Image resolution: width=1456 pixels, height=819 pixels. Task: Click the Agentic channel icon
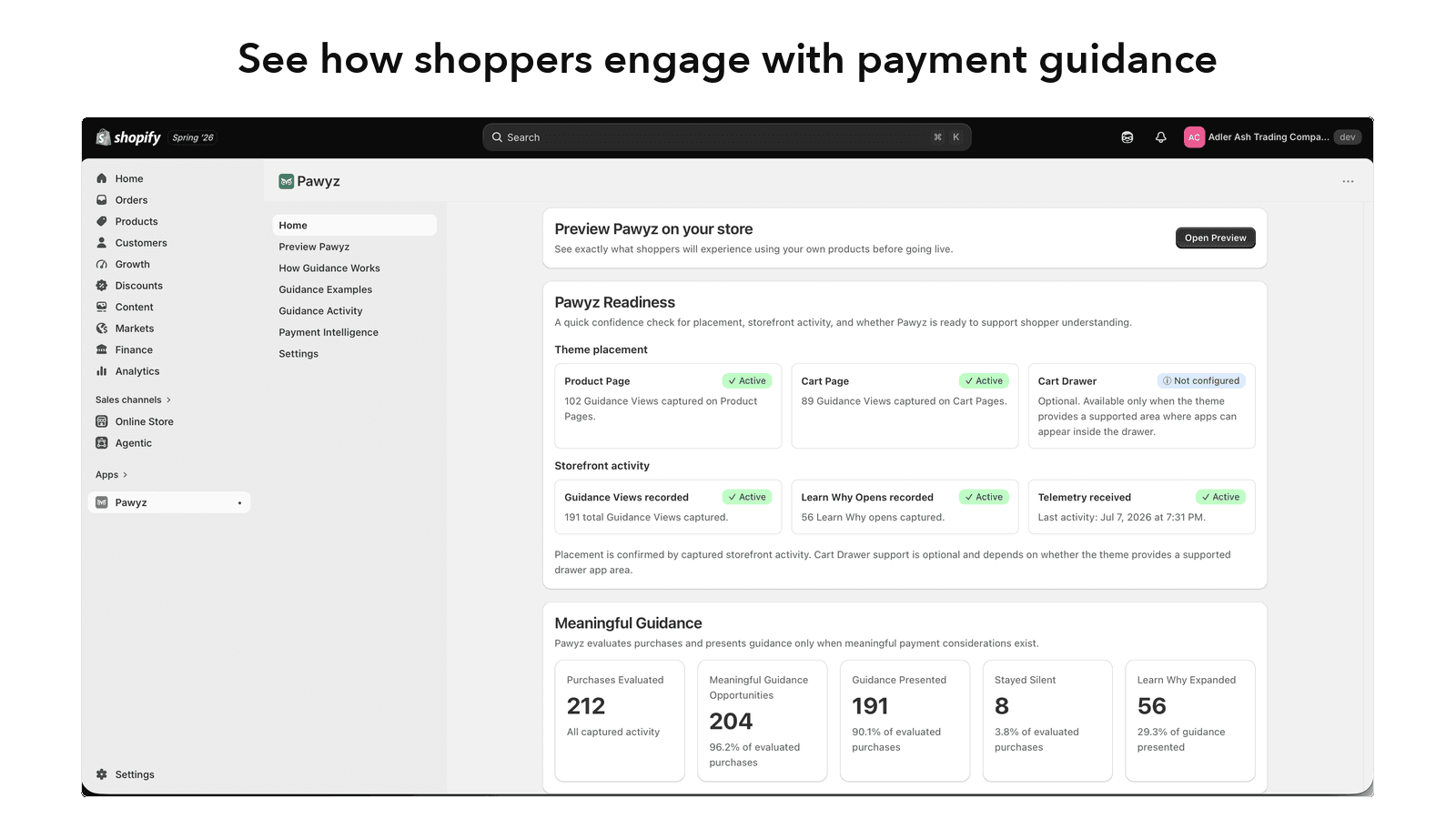[102, 443]
